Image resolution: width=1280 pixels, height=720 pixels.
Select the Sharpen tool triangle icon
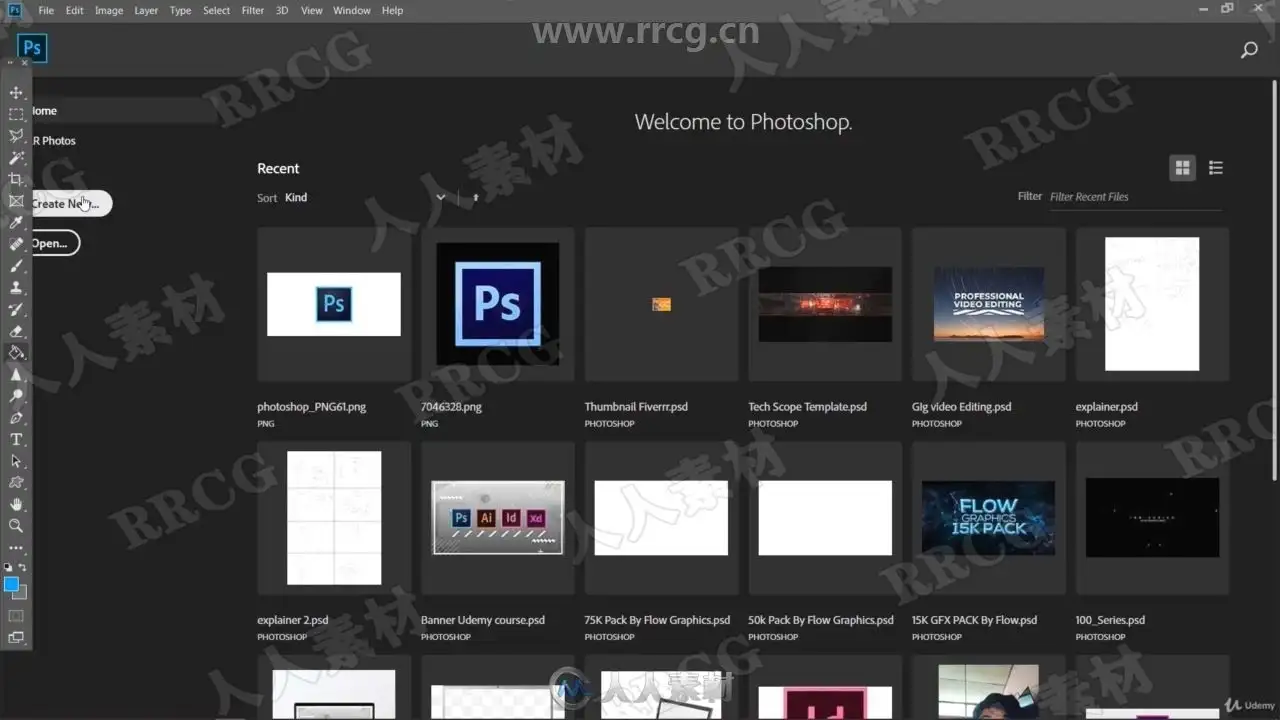[x=16, y=375]
